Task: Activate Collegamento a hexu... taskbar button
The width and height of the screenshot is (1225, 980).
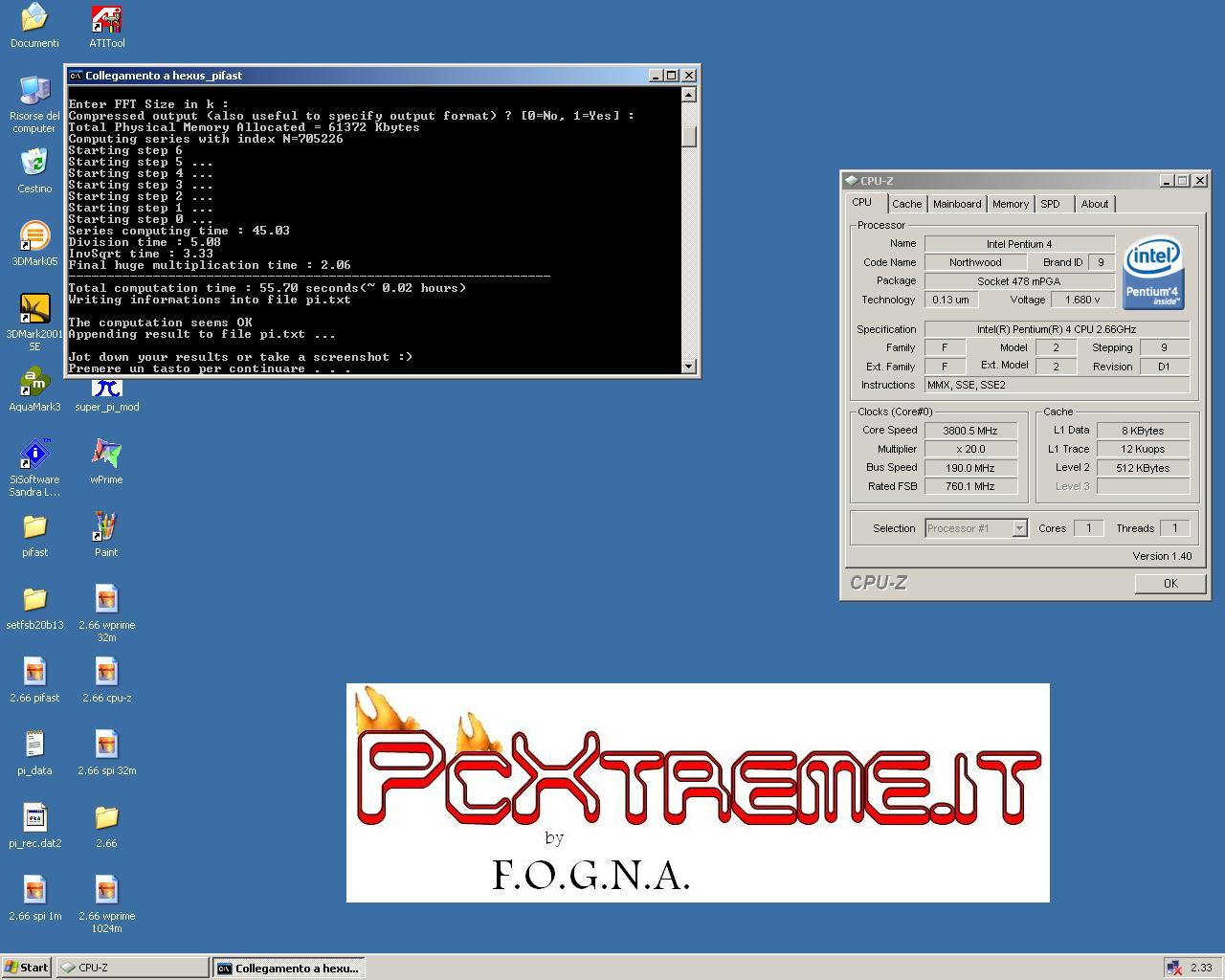Action: (x=289, y=968)
